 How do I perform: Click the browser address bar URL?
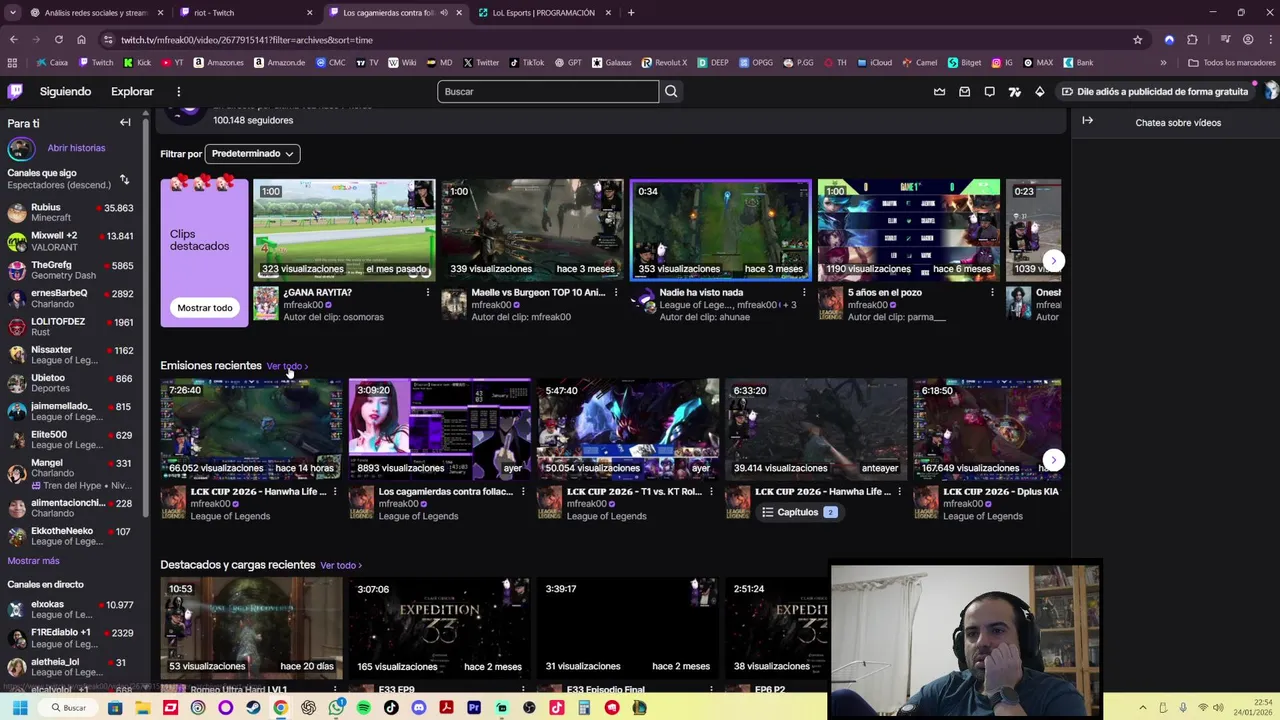point(247,39)
